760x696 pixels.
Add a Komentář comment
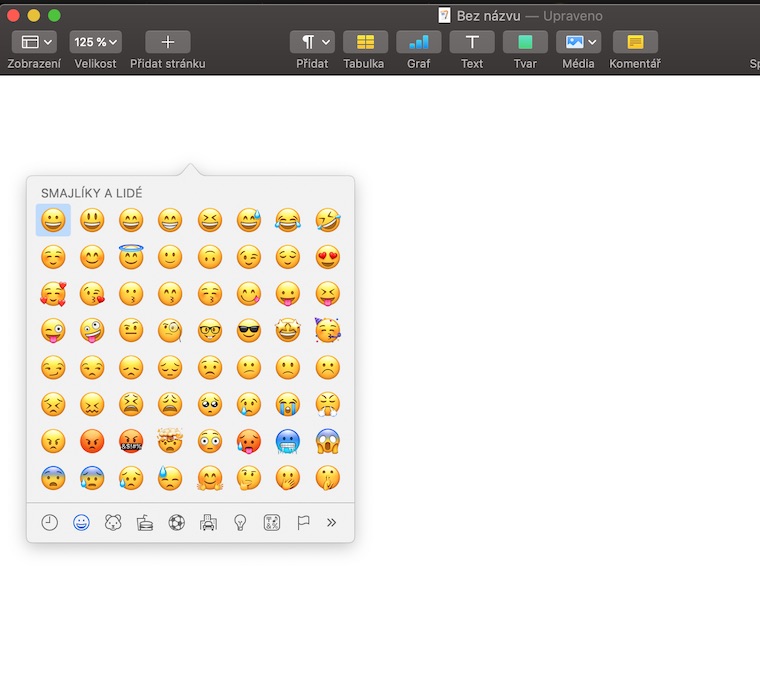[635, 42]
